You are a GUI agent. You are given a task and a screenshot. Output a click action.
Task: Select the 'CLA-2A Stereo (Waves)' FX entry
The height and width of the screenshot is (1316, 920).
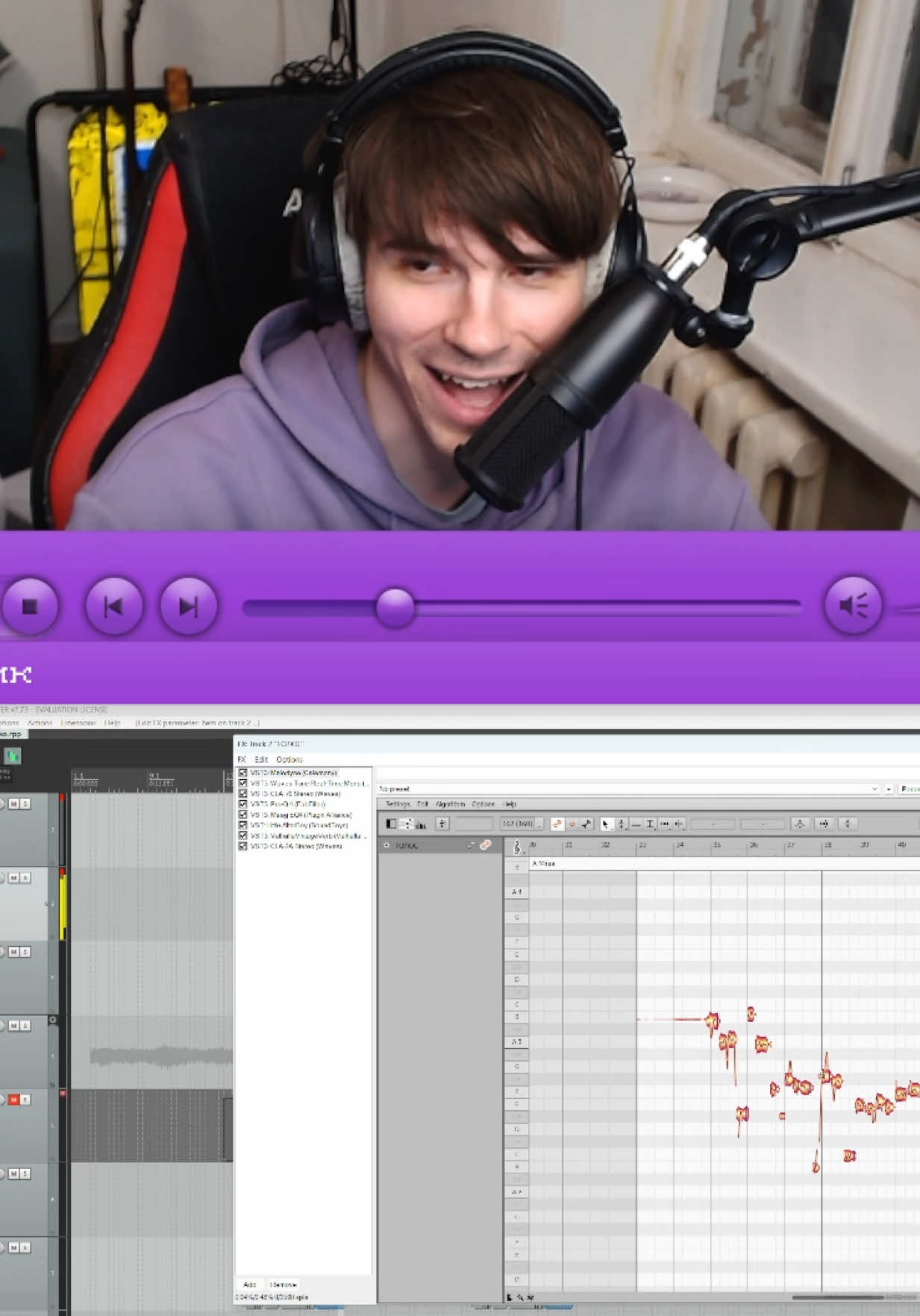[x=296, y=846]
